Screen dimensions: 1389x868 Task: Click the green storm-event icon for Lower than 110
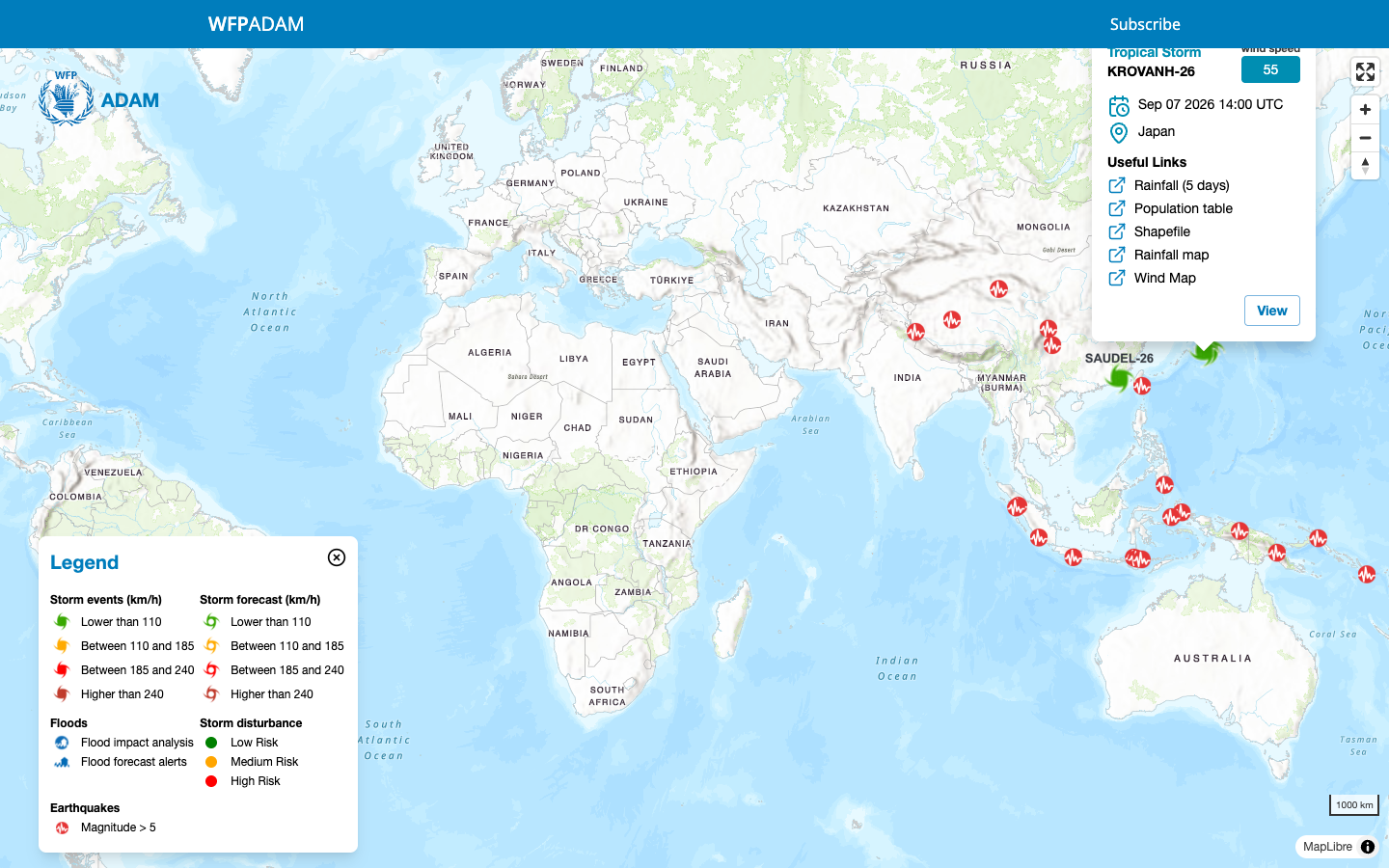62,622
